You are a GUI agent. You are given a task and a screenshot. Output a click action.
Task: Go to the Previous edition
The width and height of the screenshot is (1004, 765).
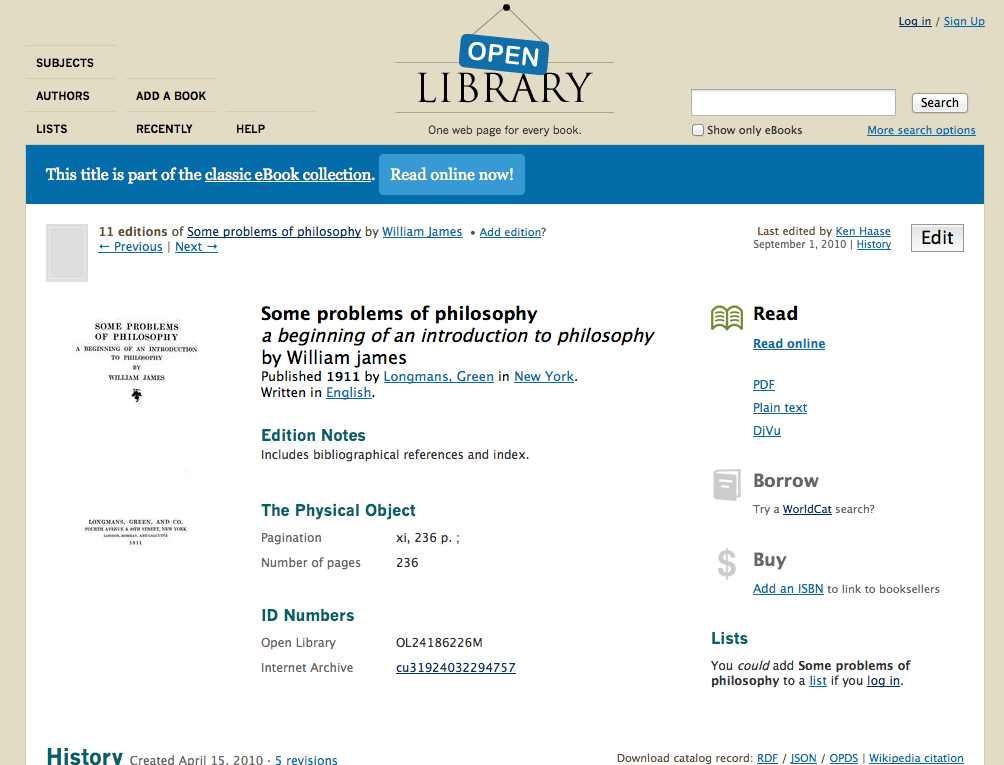pyautogui.click(x=131, y=247)
